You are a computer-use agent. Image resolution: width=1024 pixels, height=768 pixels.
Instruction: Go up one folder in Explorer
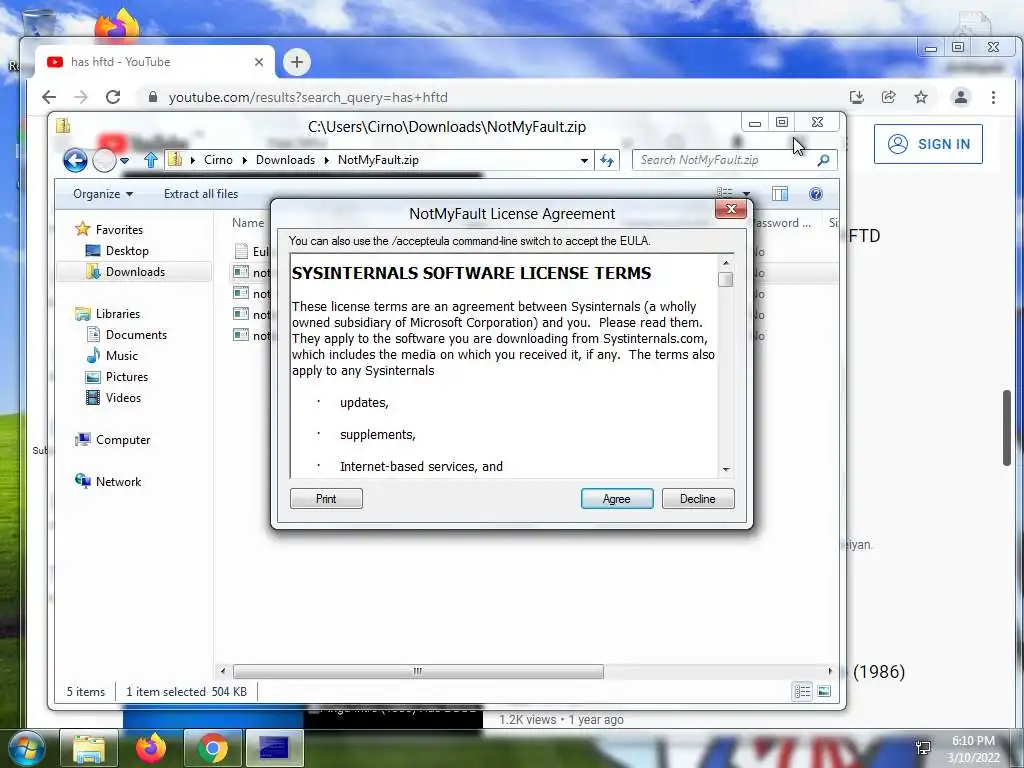pos(151,160)
